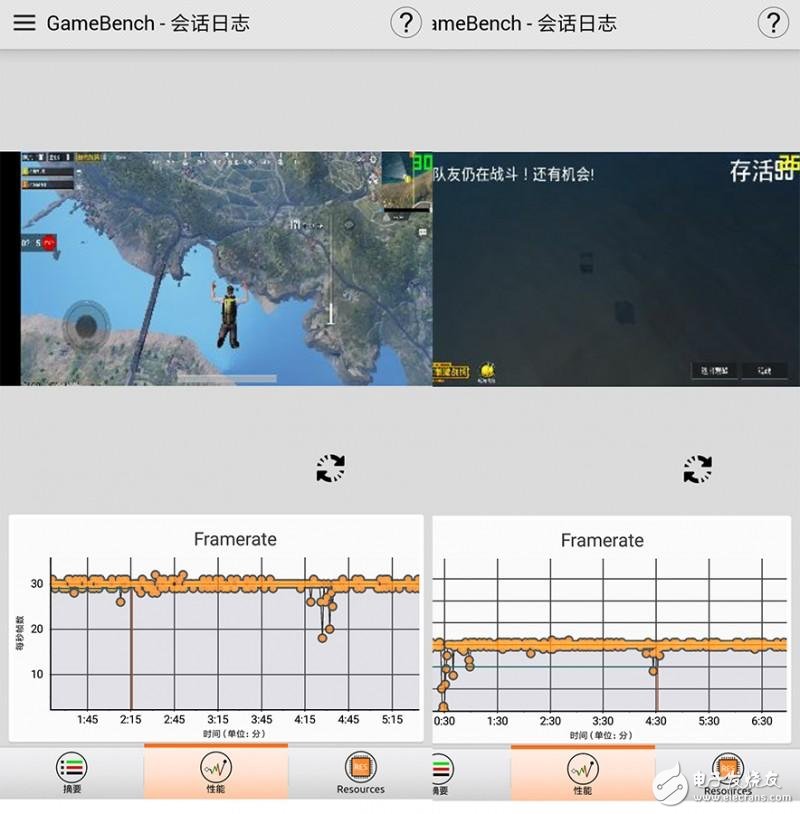Click the lowest framerate dip point near 4:30 on left chart
This screenshot has height=814, width=800.
coord(322,638)
